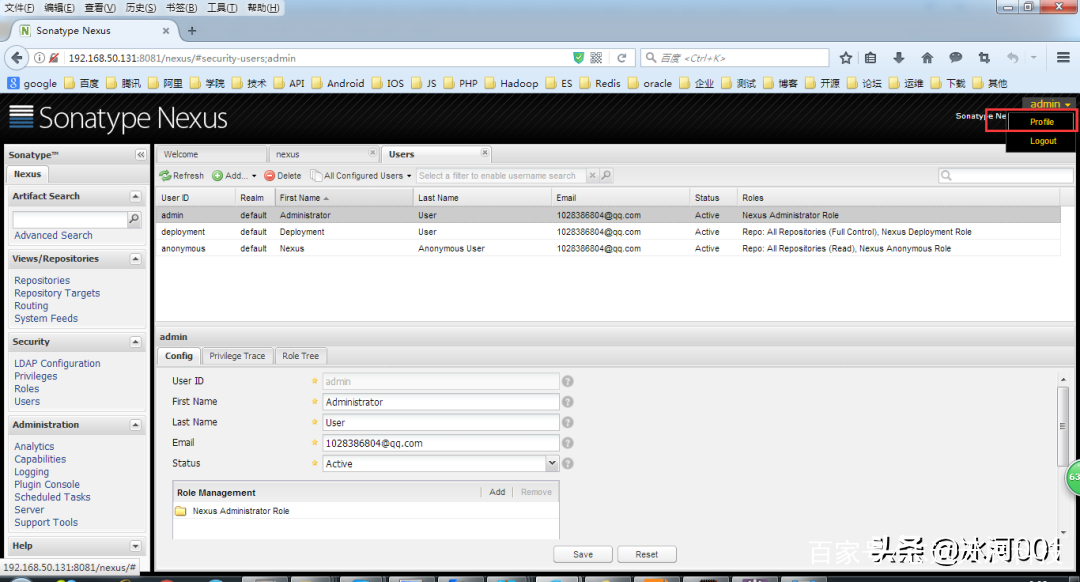Click the Email input field

tap(441, 443)
